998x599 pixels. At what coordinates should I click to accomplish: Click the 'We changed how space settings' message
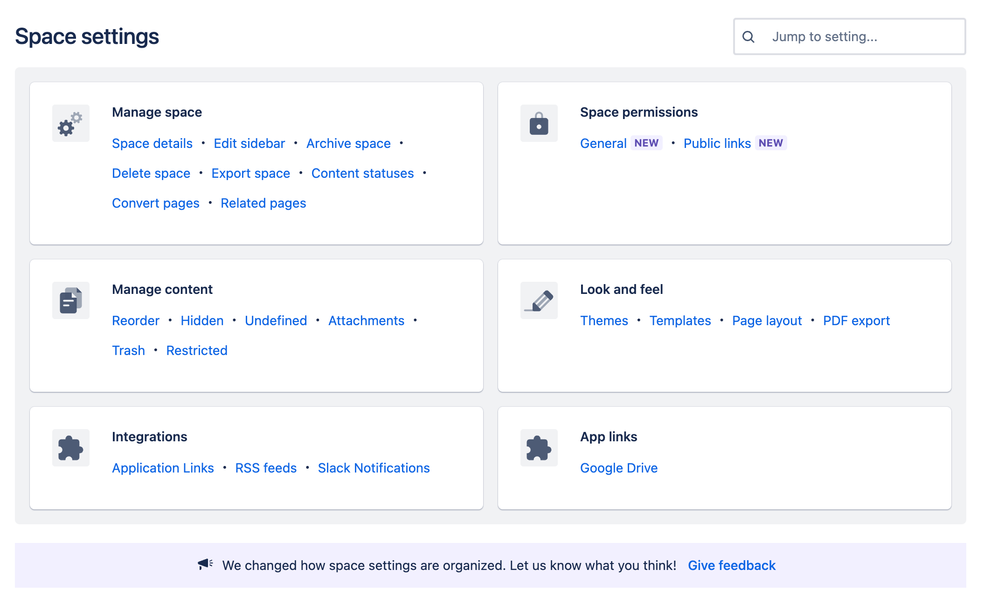(x=449, y=565)
